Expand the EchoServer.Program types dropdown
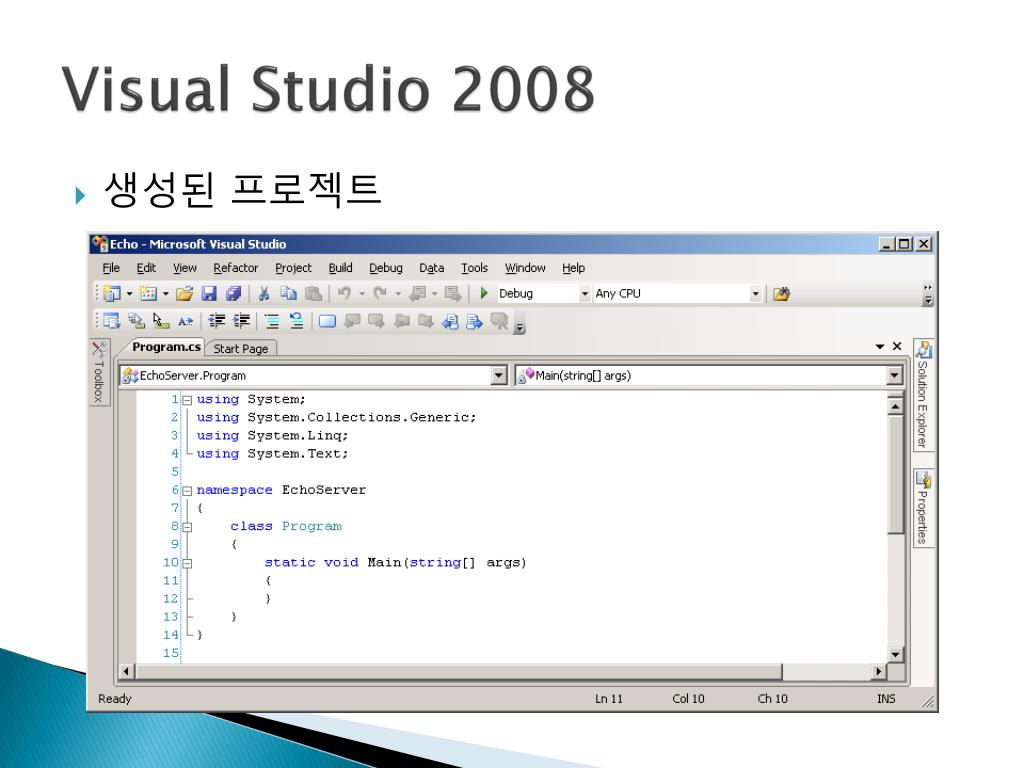This screenshot has height=768, width=1024. 498,376
